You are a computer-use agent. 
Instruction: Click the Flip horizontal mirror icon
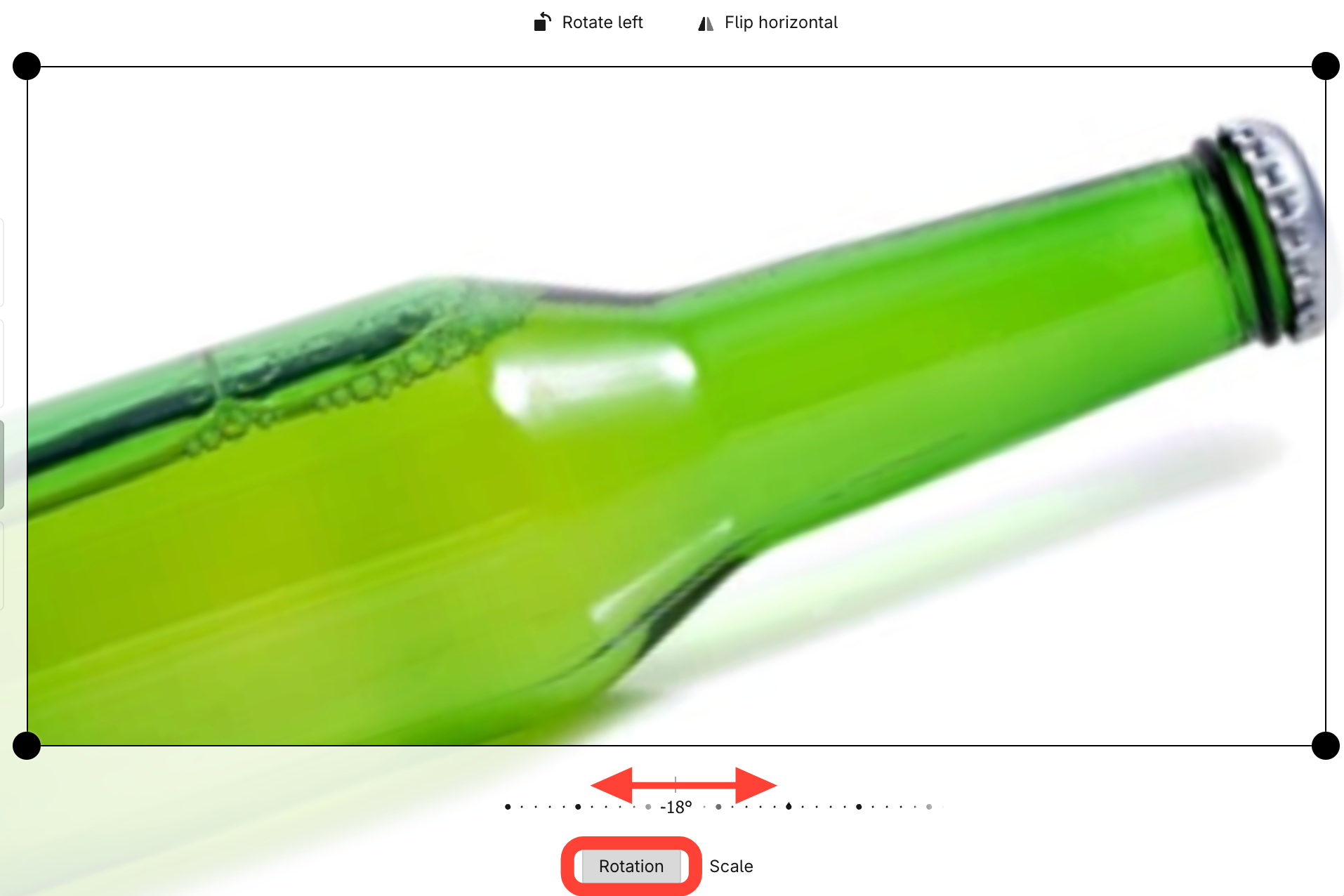[x=706, y=23]
